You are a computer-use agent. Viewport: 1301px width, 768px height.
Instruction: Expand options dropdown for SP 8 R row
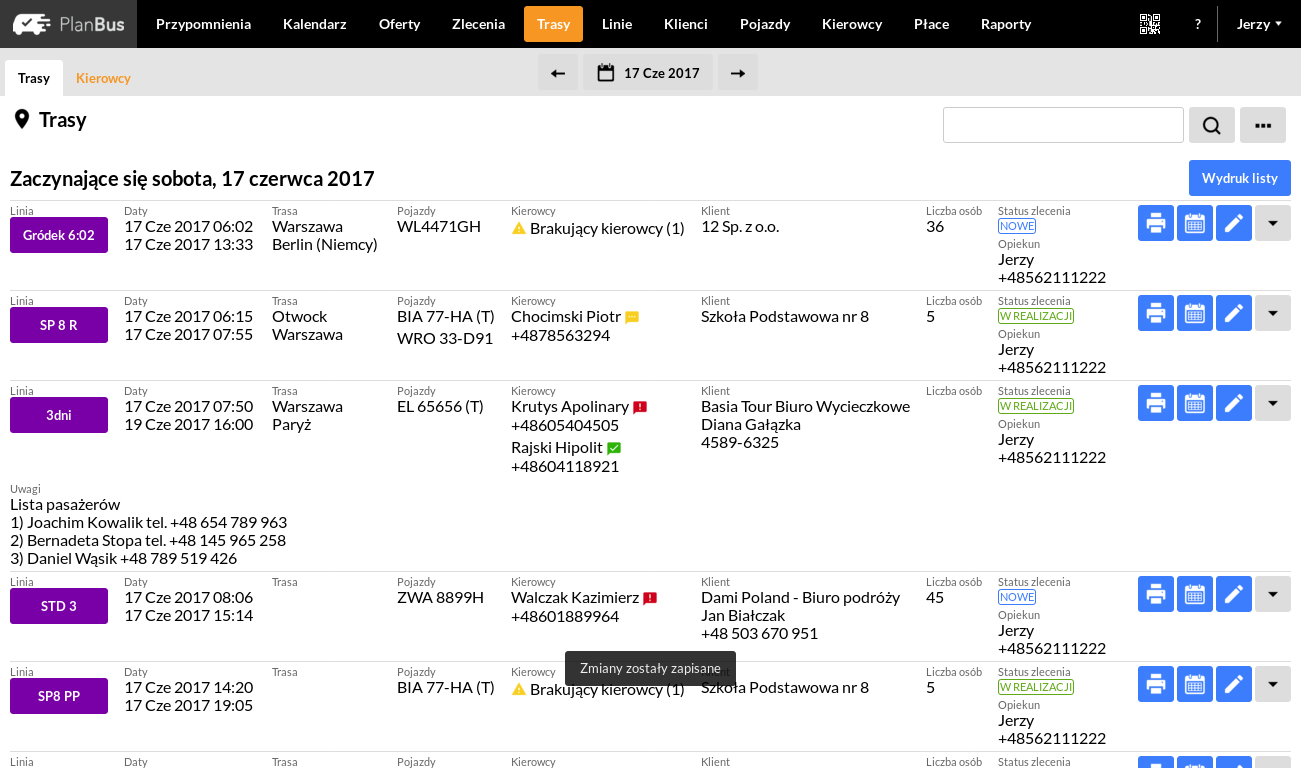point(1273,313)
